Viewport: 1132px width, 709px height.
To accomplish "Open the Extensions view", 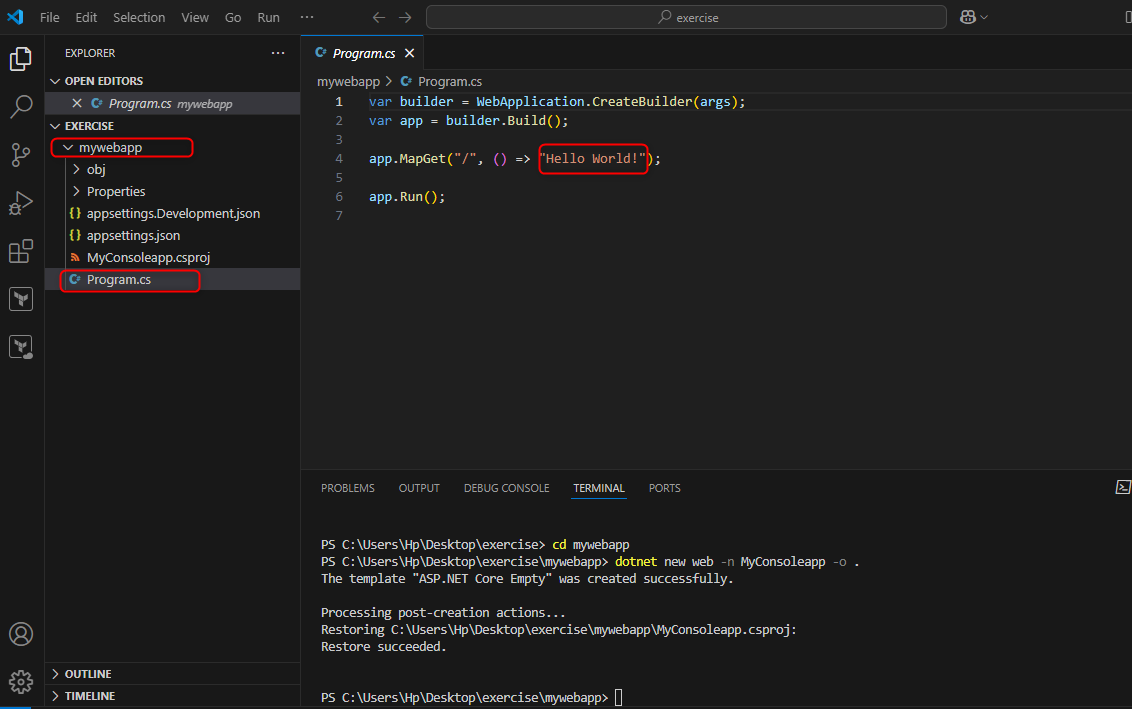I will pos(21,251).
